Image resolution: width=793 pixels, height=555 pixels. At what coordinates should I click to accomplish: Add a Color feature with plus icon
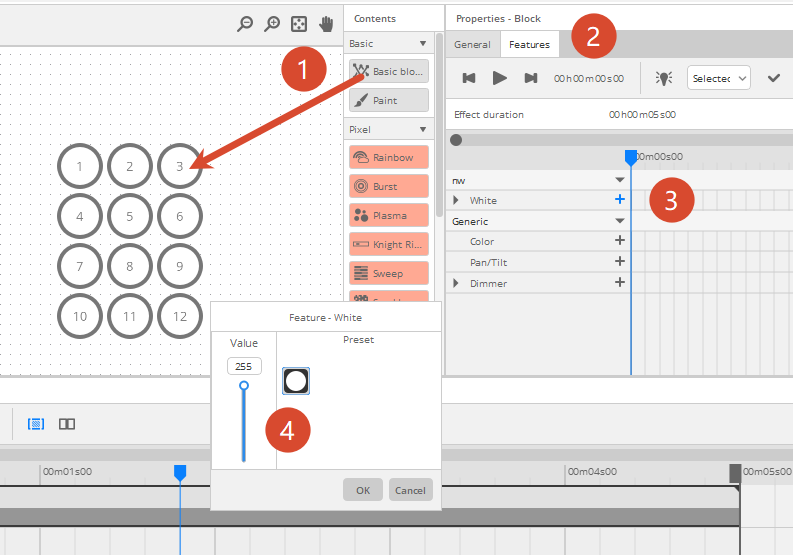(x=620, y=241)
